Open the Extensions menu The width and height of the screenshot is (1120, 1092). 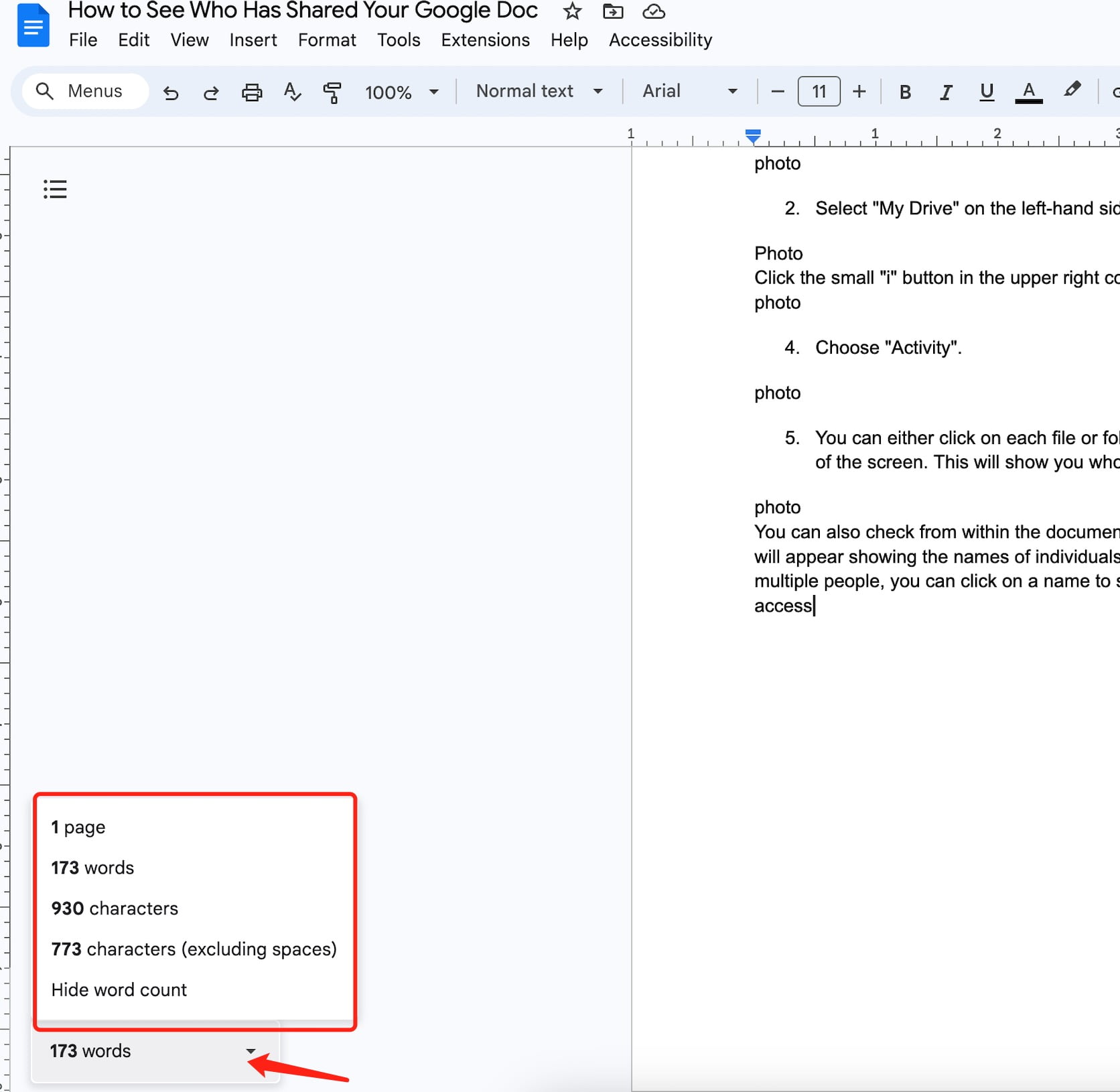coord(486,40)
